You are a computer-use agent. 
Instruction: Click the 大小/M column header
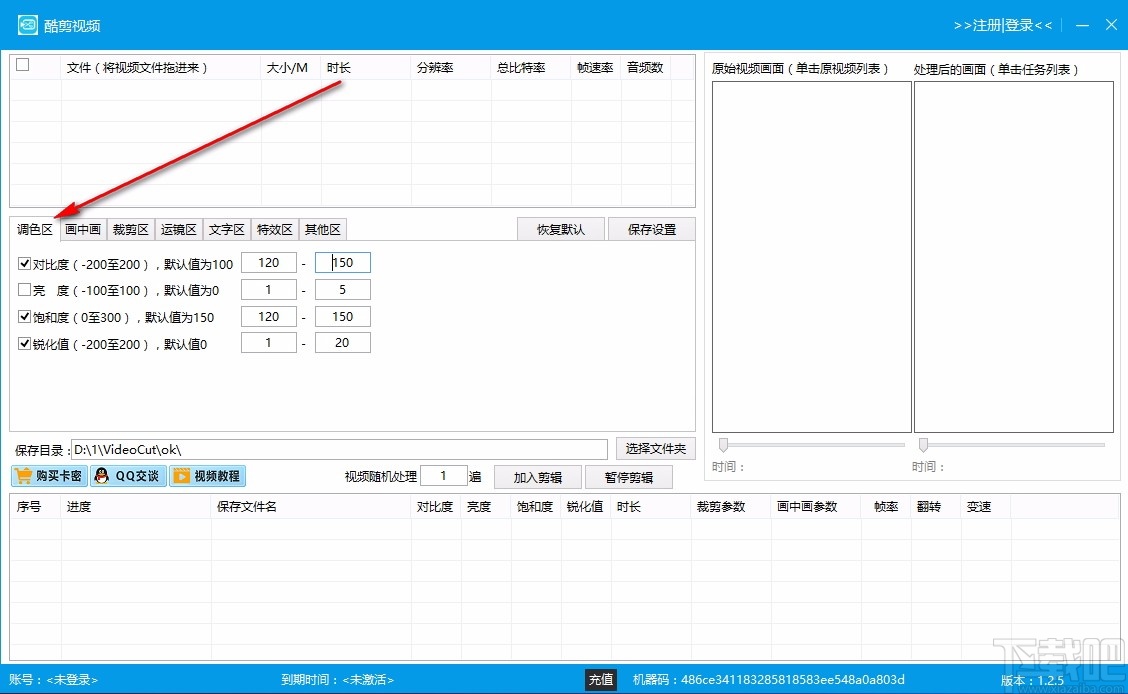291,68
